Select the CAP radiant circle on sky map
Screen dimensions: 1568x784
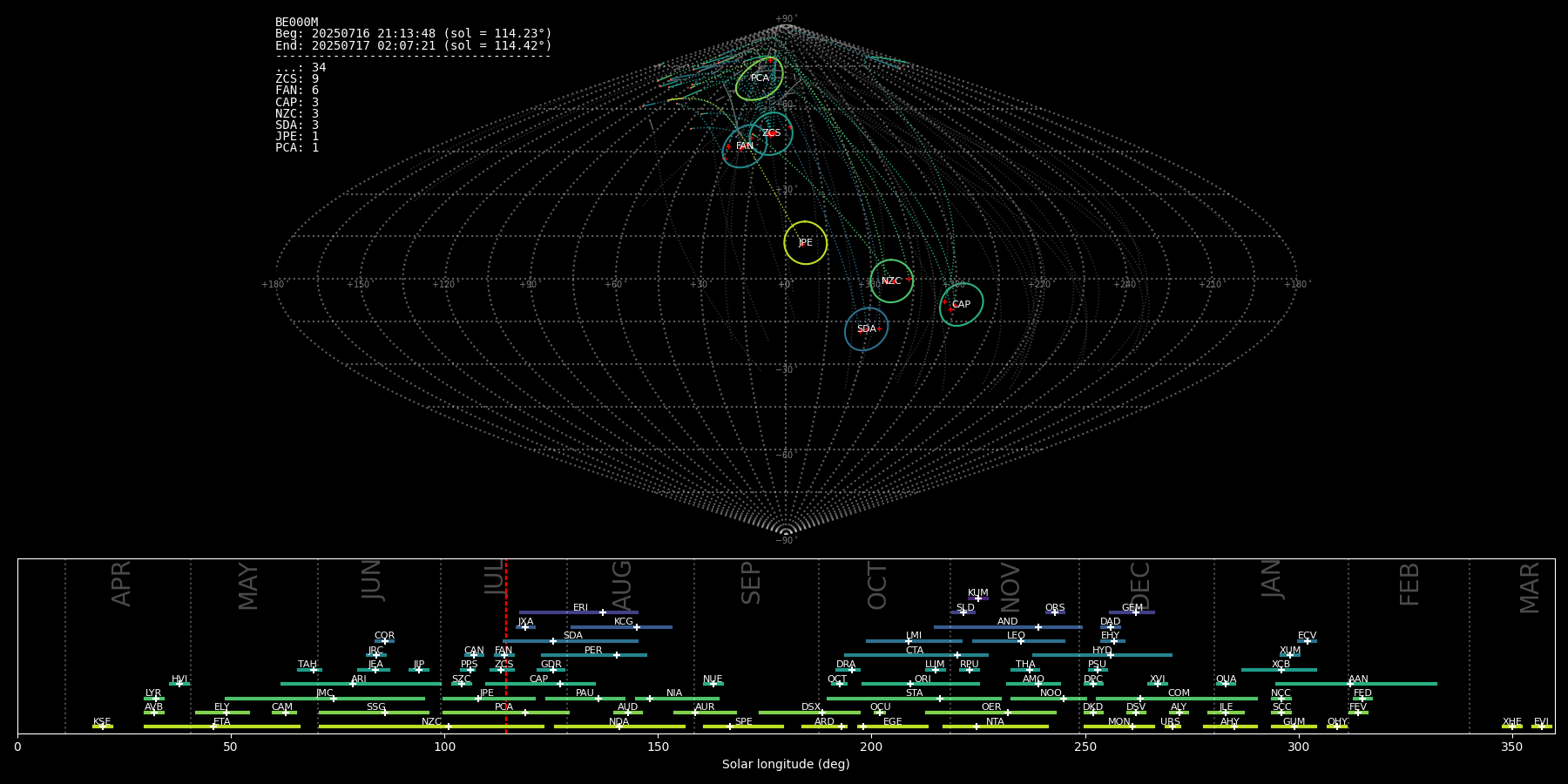tap(961, 305)
